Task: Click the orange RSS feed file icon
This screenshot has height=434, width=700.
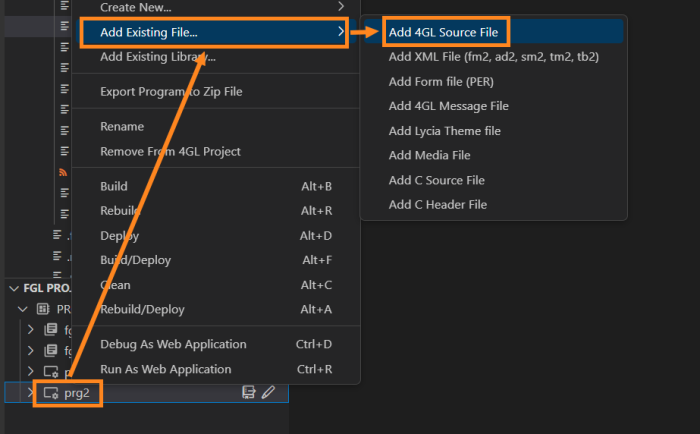Action: tap(64, 172)
